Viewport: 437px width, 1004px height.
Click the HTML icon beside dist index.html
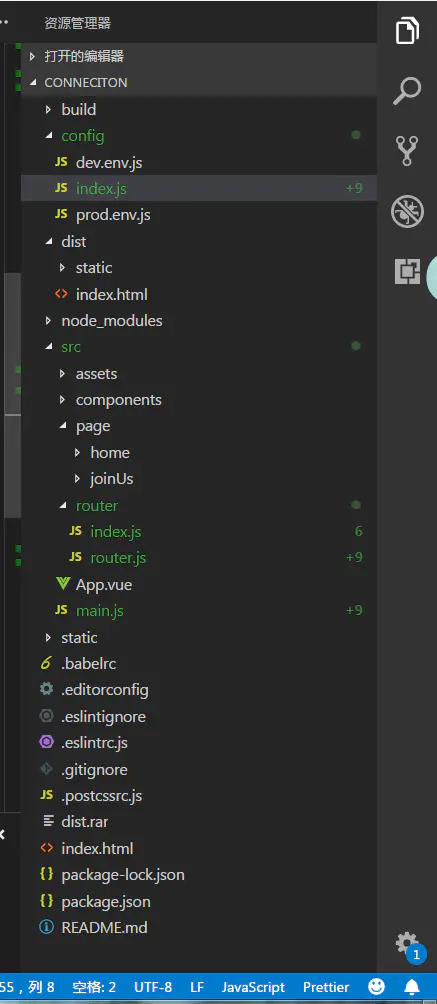coord(62,294)
